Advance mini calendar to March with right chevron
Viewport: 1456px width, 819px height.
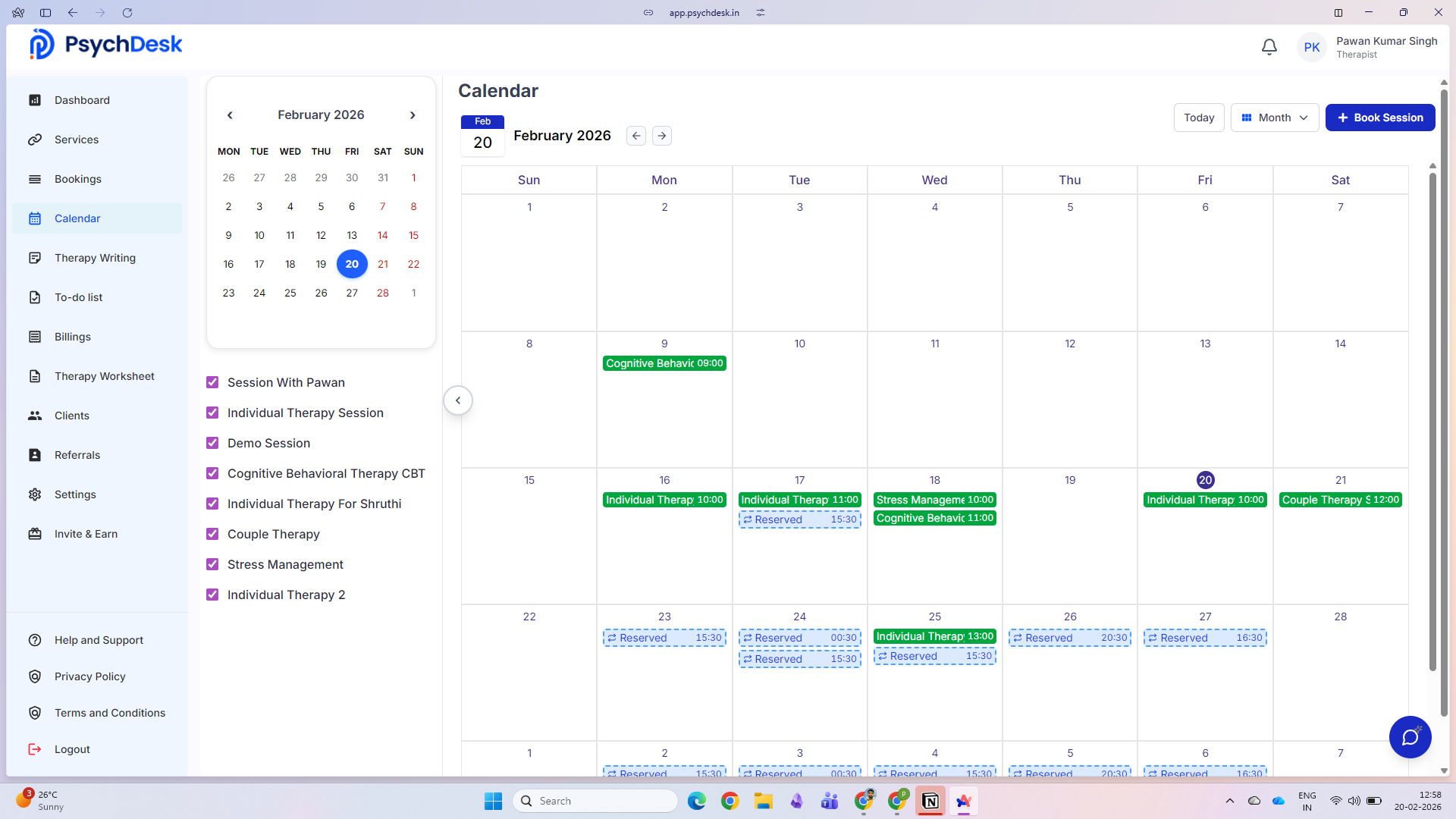click(x=413, y=115)
